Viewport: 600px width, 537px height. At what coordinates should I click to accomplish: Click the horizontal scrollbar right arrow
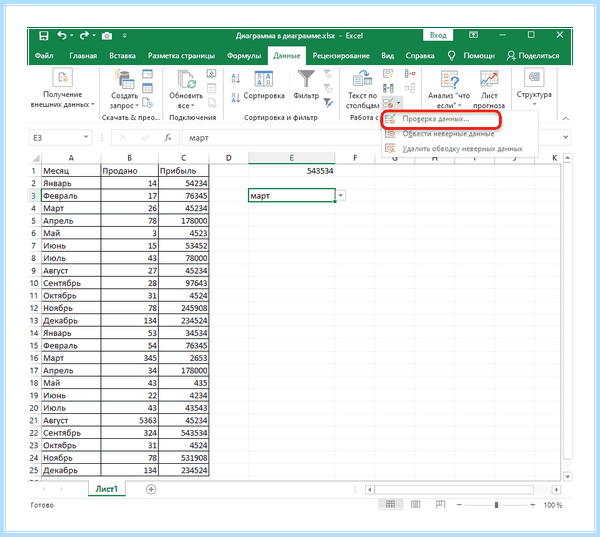click(556, 490)
